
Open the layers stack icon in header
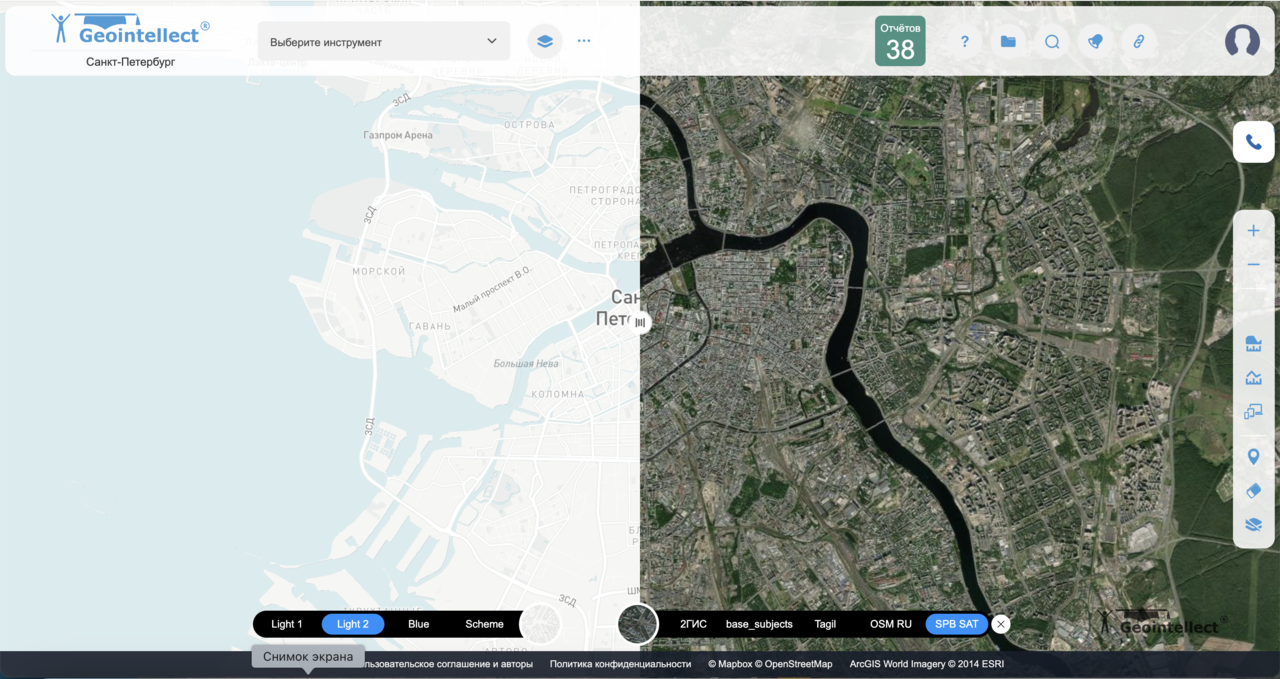(x=545, y=41)
